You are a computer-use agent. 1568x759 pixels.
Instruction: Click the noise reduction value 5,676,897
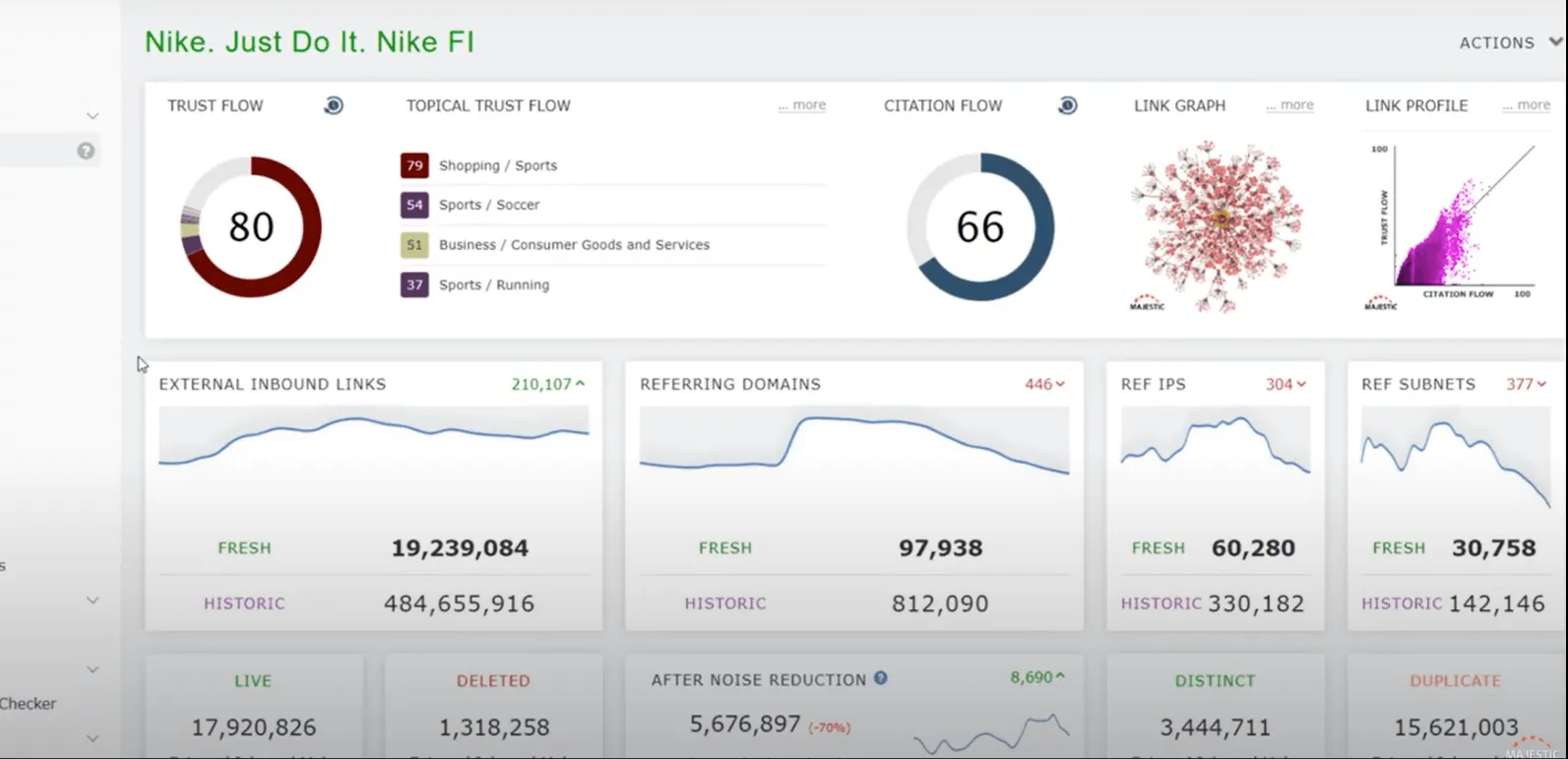tap(745, 725)
